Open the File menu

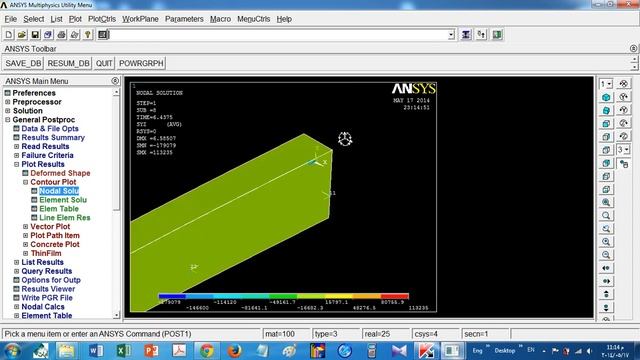tap(11, 19)
